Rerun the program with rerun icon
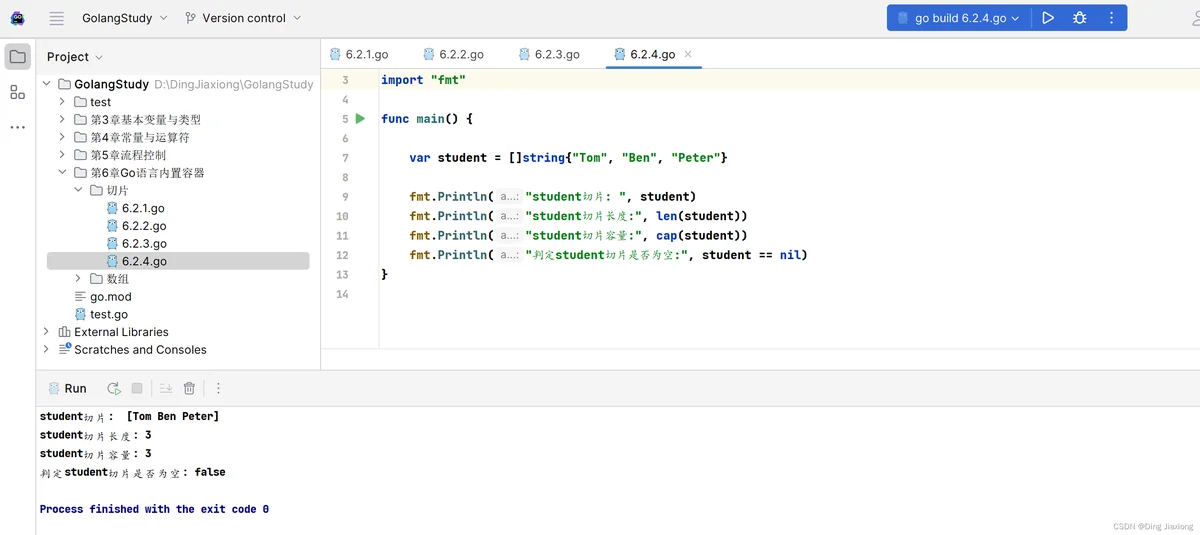Image resolution: width=1200 pixels, height=535 pixels. coord(114,388)
